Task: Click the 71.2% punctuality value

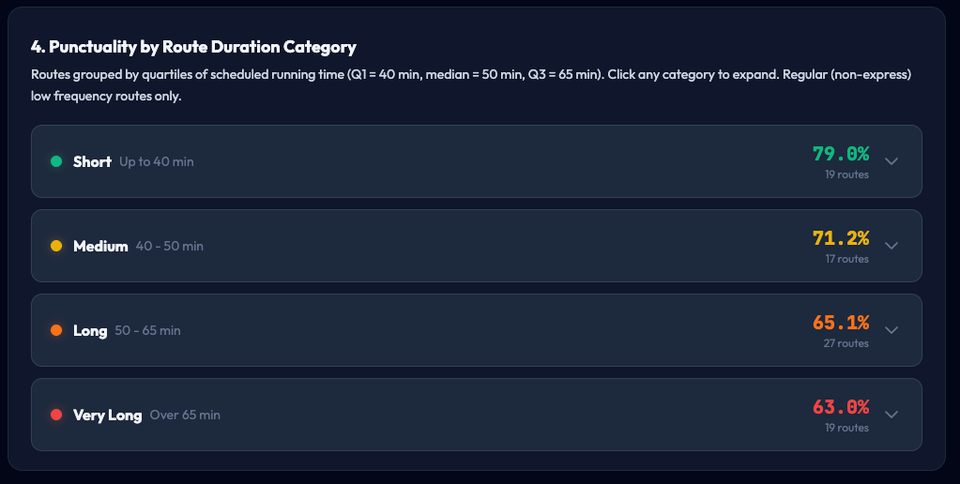Action: (840, 238)
